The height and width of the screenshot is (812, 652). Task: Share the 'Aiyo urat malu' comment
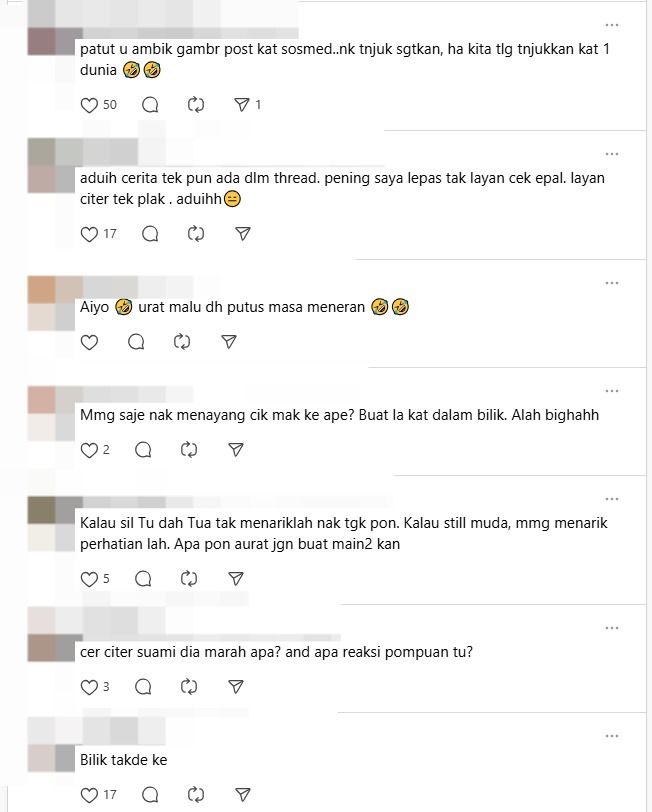coord(228,342)
